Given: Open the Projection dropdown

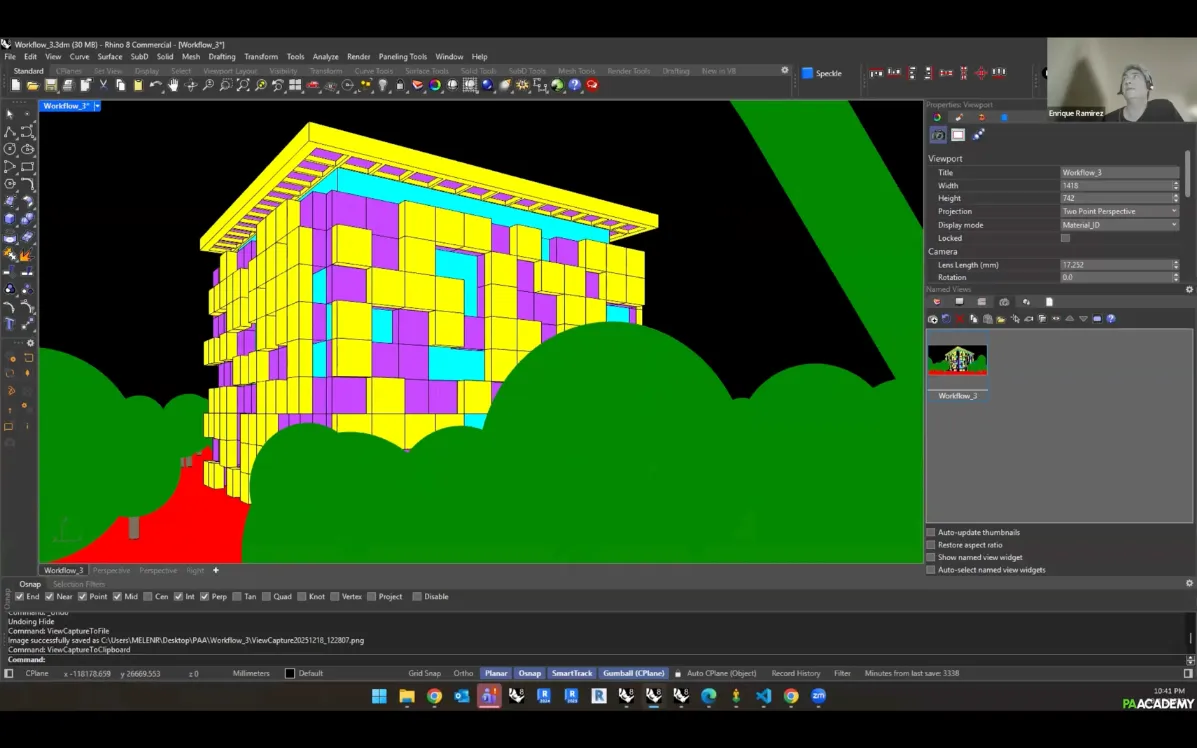Looking at the screenshot, I should (1119, 212).
